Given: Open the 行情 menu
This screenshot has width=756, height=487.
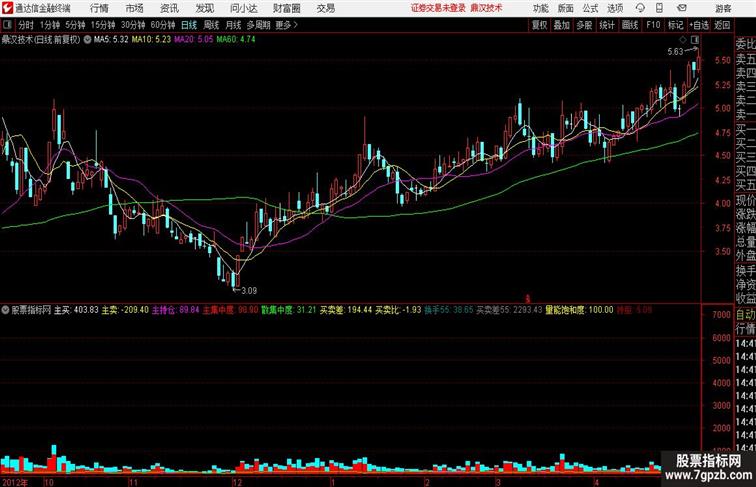Looking at the screenshot, I should click(x=99, y=8).
